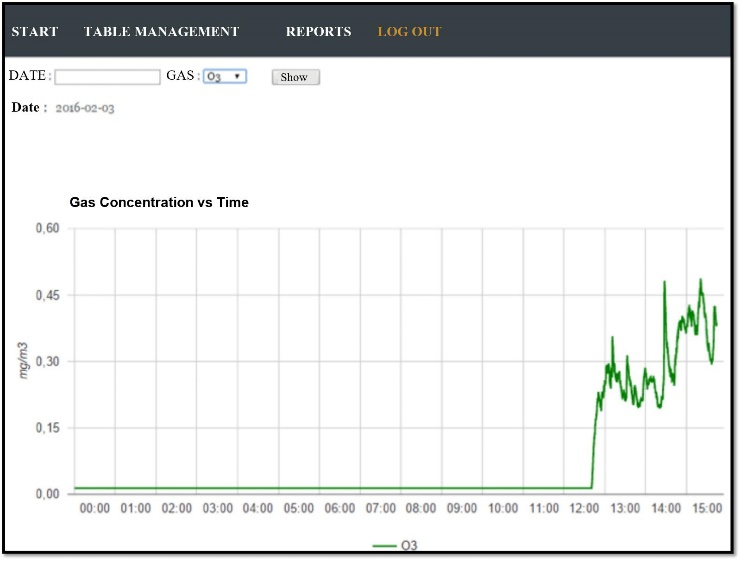Click the O3 legend label
741x561 pixels.
(x=409, y=546)
